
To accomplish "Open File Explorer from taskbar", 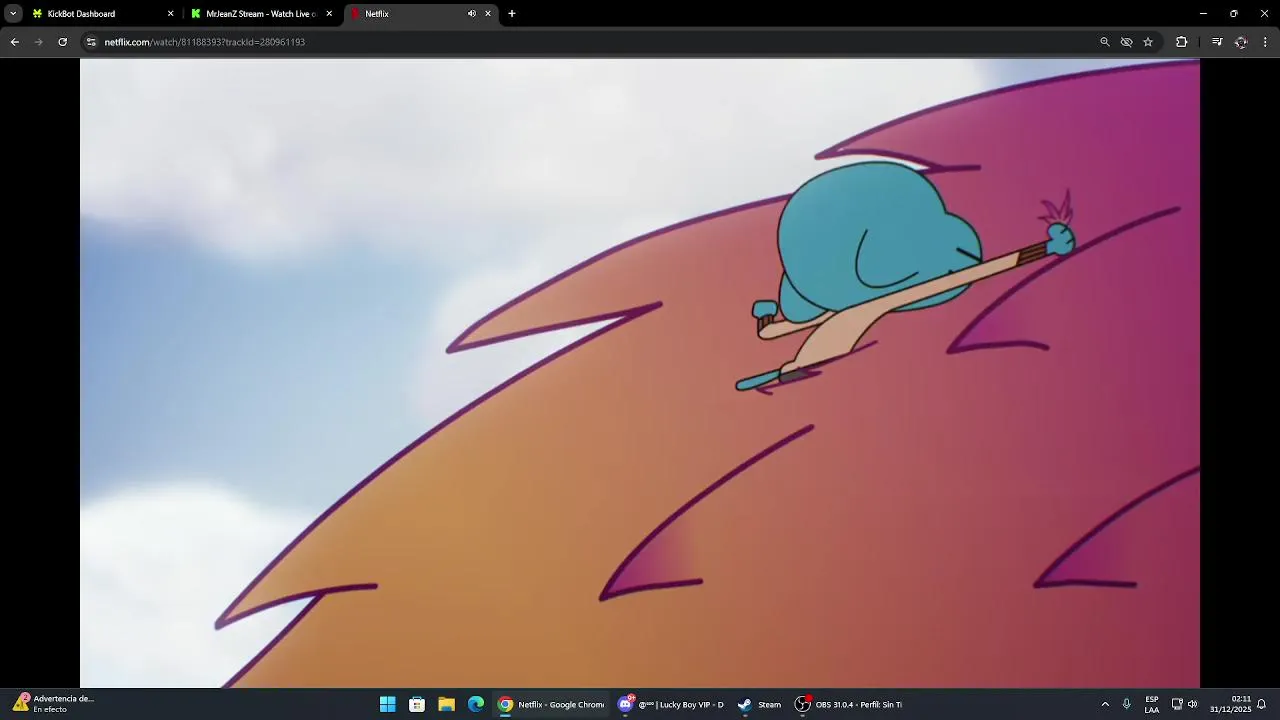I will pyautogui.click(x=447, y=704).
